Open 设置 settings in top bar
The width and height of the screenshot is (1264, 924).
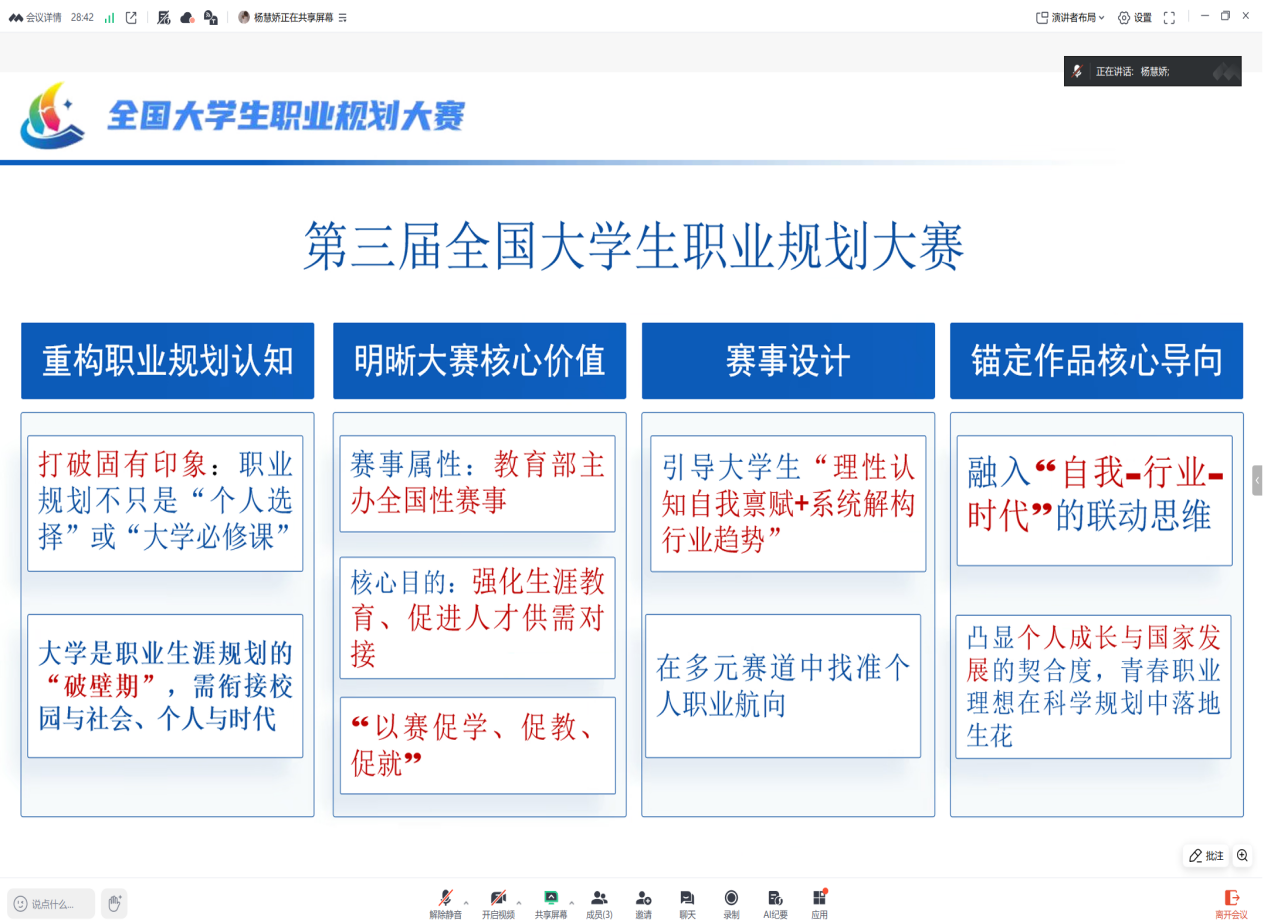click(1134, 18)
